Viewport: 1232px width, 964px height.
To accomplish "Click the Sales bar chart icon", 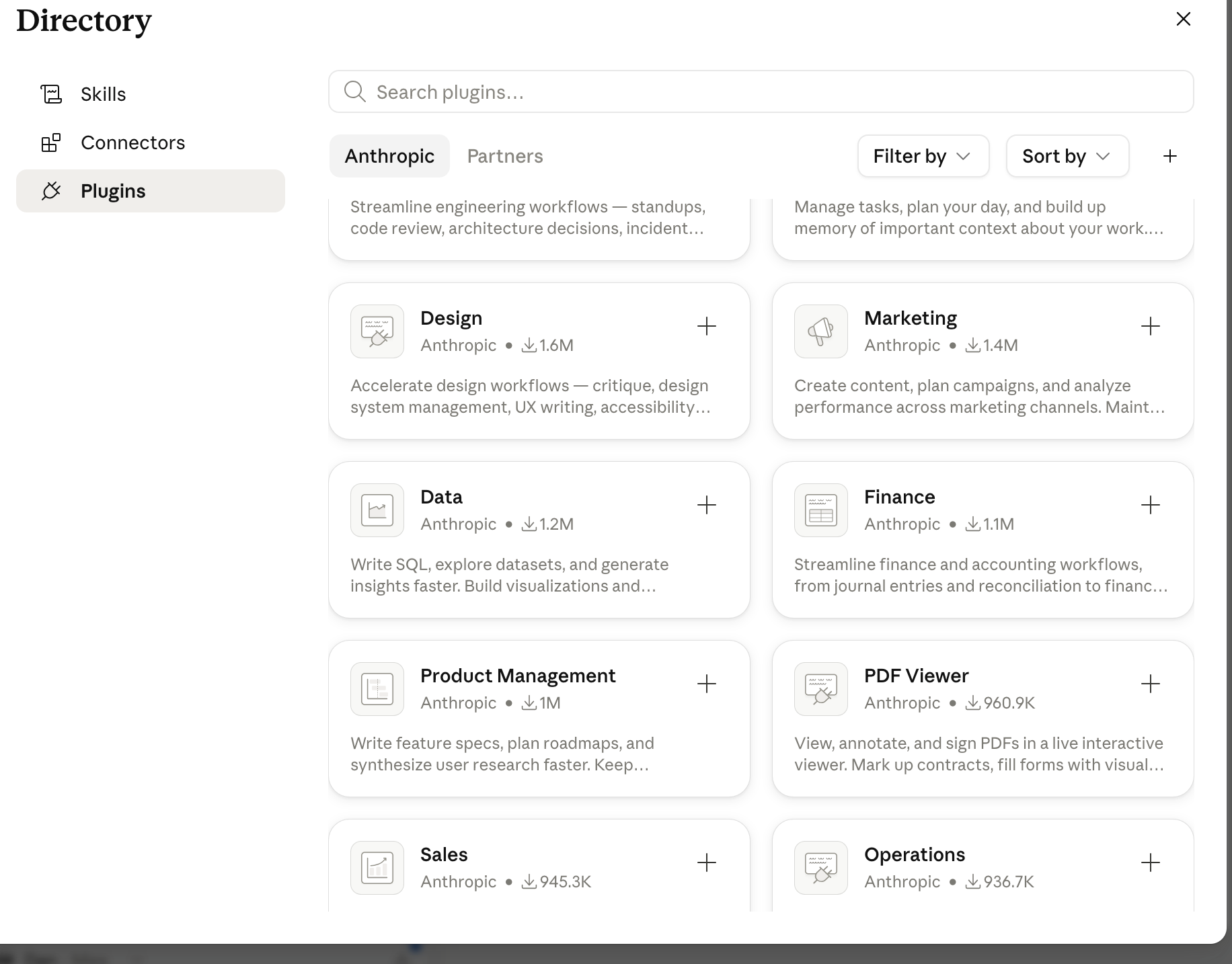I will [x=377, y=868].
